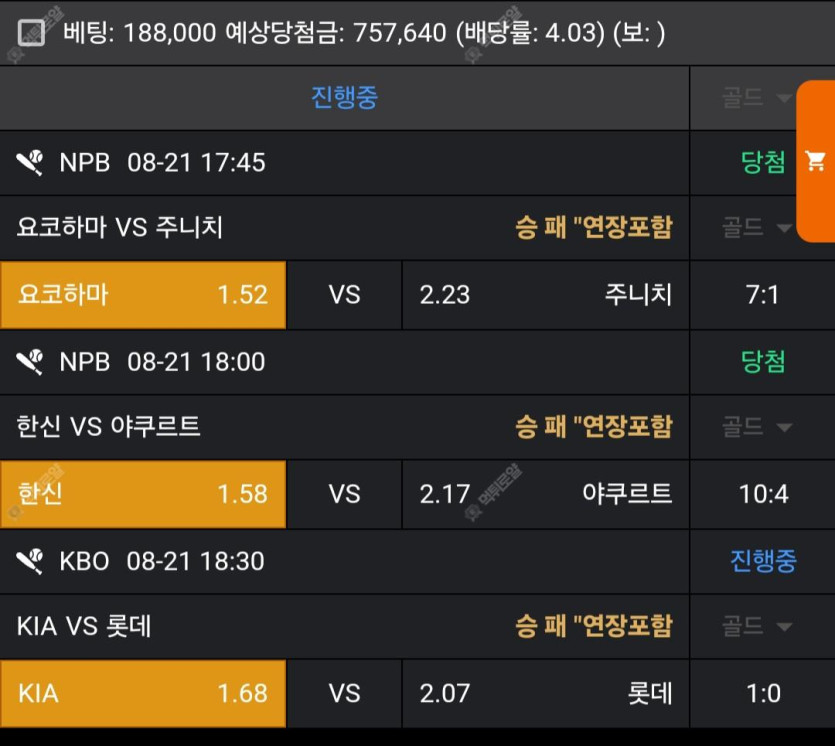Expand the 골드 dropdown for 요코하마 VS 주니치
Image resolution: width=835 pixels, height=746 pixels.
tap(757, 227)
